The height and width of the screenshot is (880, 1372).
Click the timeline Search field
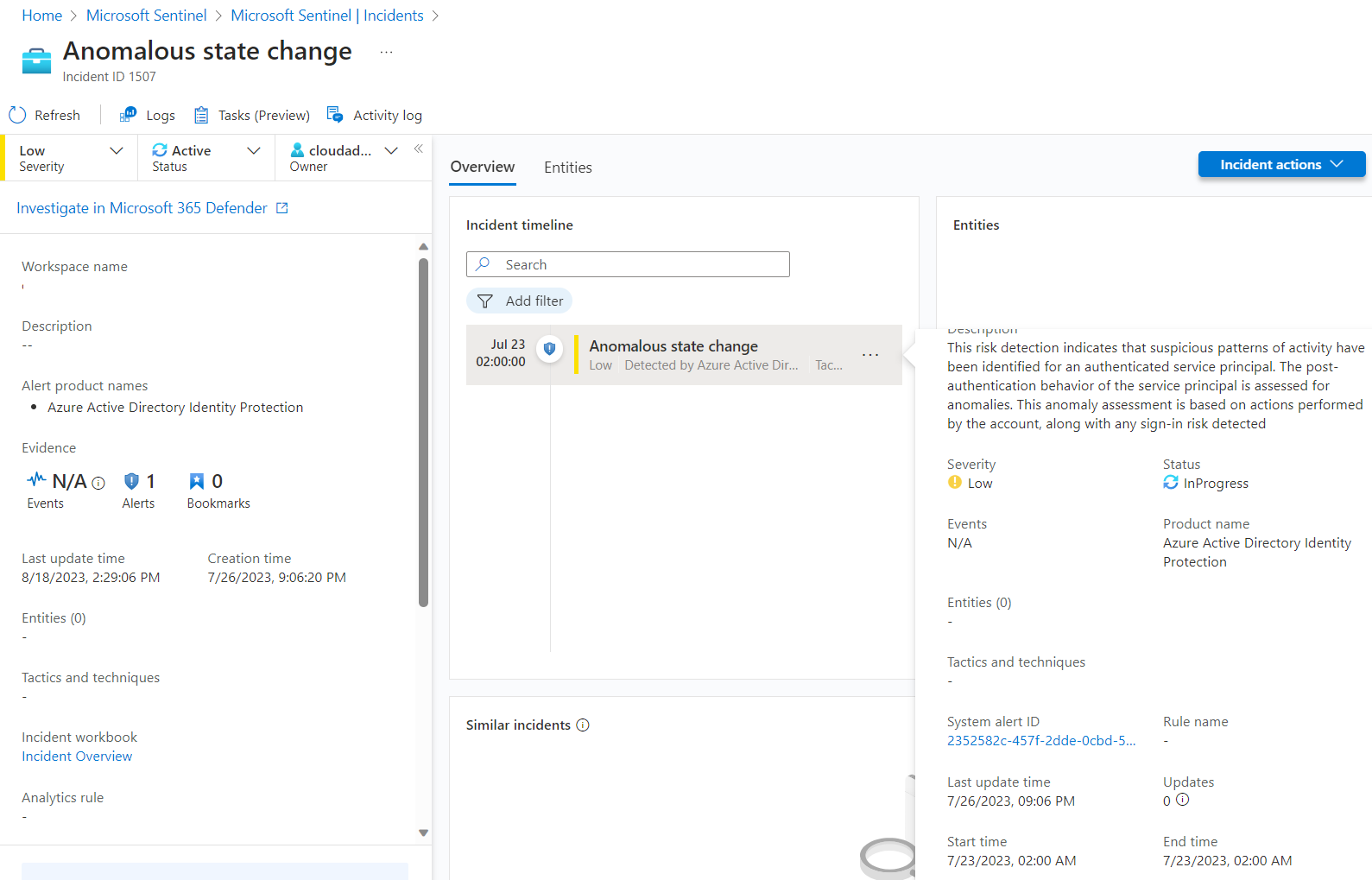point(628,264)
